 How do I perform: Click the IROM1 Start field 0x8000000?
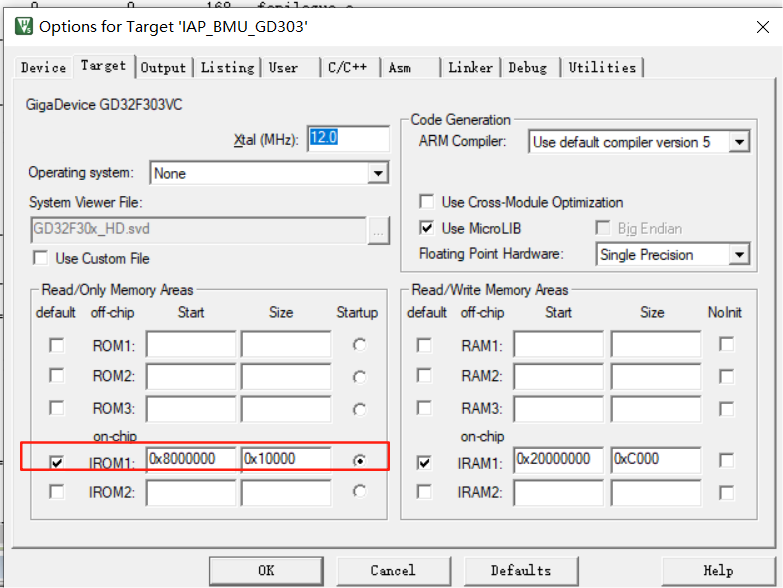pyautogui.click(x=191, y=459)
